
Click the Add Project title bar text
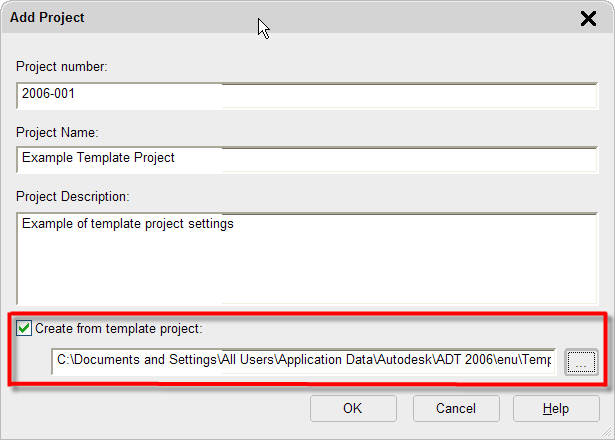pos(47,18)
